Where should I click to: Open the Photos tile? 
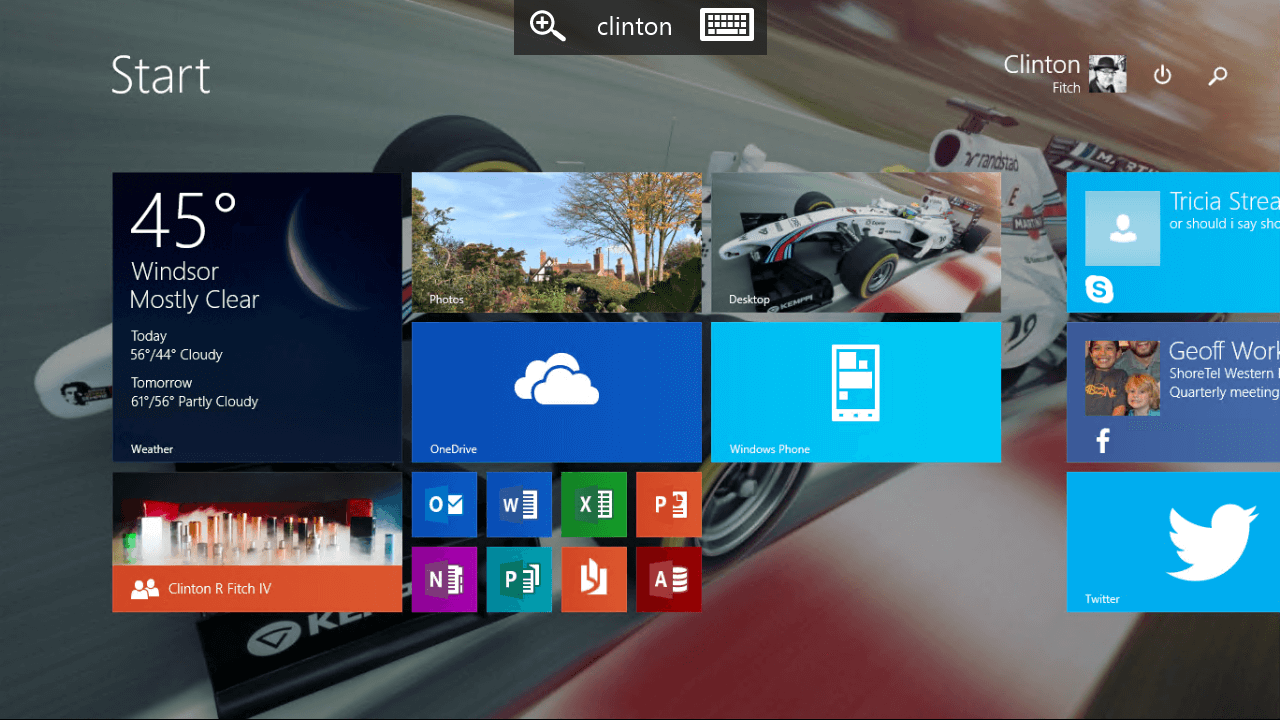(557, 242)
